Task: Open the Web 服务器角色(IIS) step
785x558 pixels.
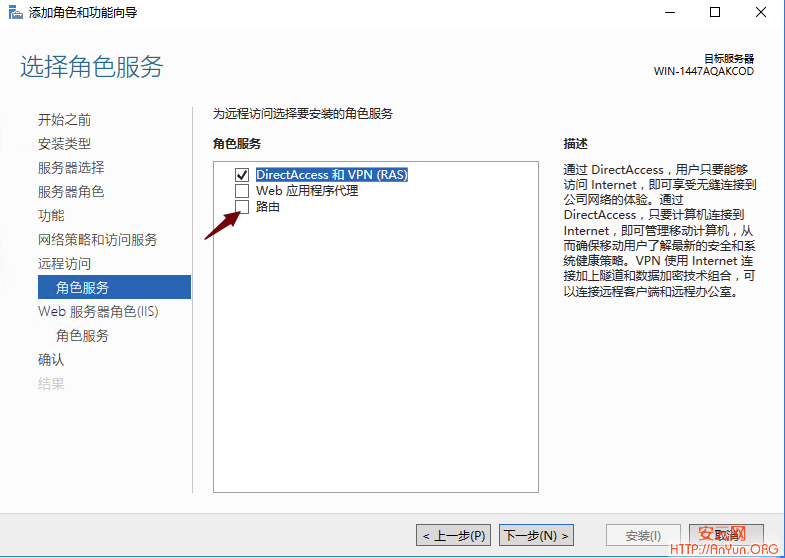Action: 98,312
